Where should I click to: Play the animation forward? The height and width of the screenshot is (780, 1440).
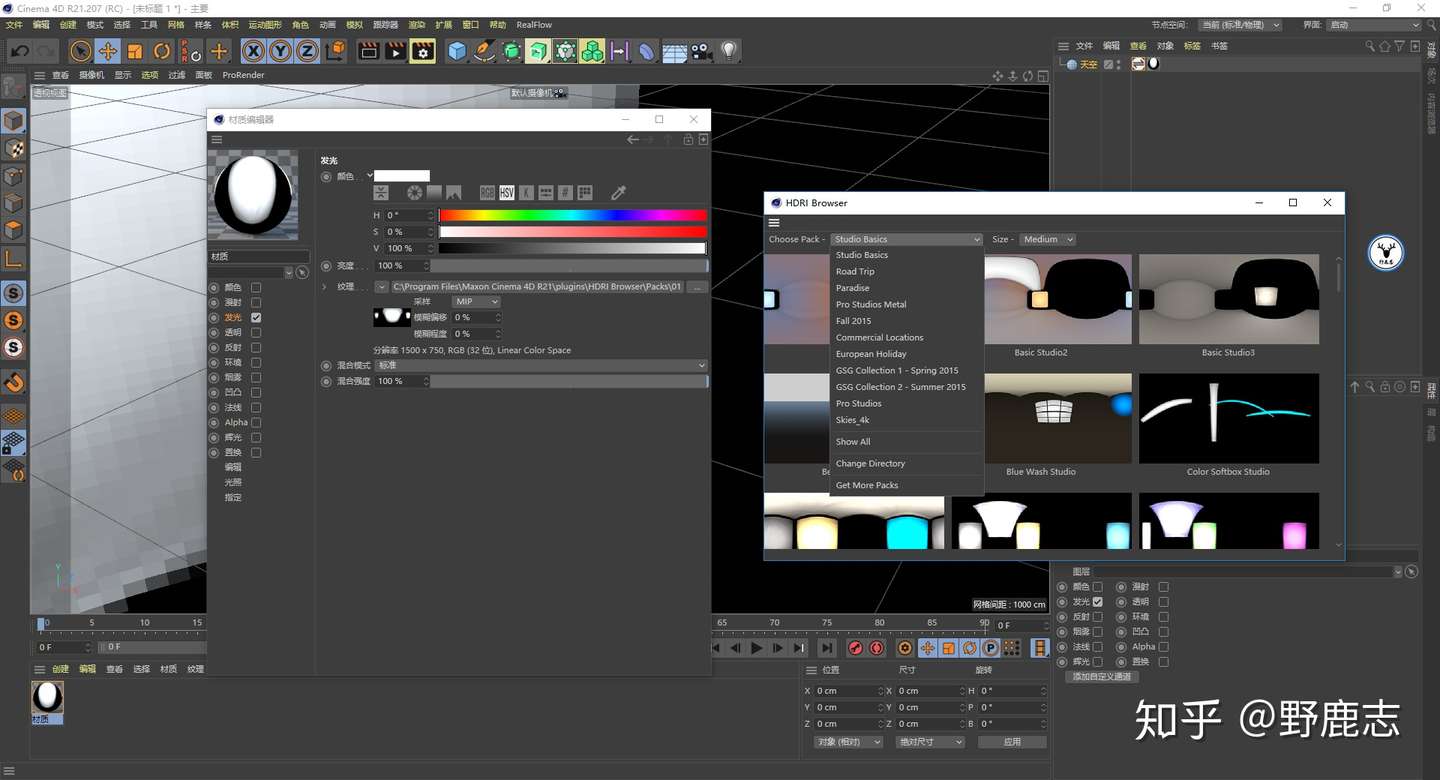coord(757,648)
